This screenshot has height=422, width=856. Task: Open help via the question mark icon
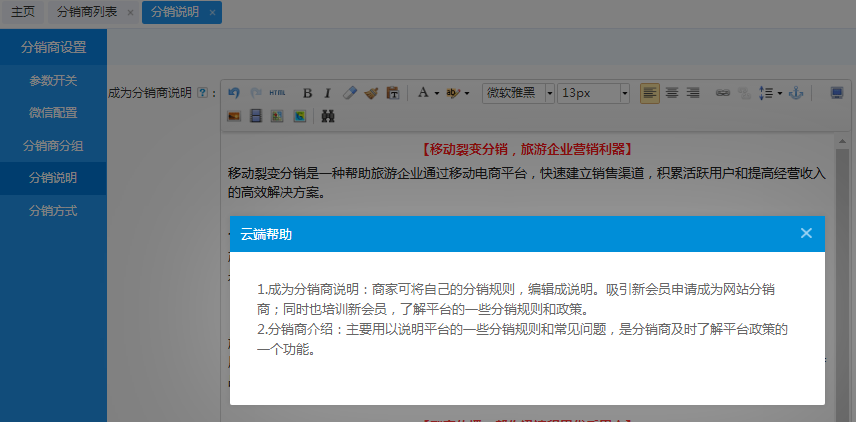203,93
